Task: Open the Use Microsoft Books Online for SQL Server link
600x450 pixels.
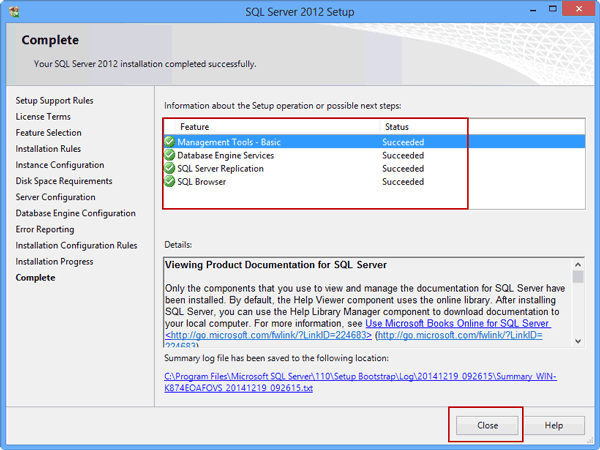Action: (458, 323)
